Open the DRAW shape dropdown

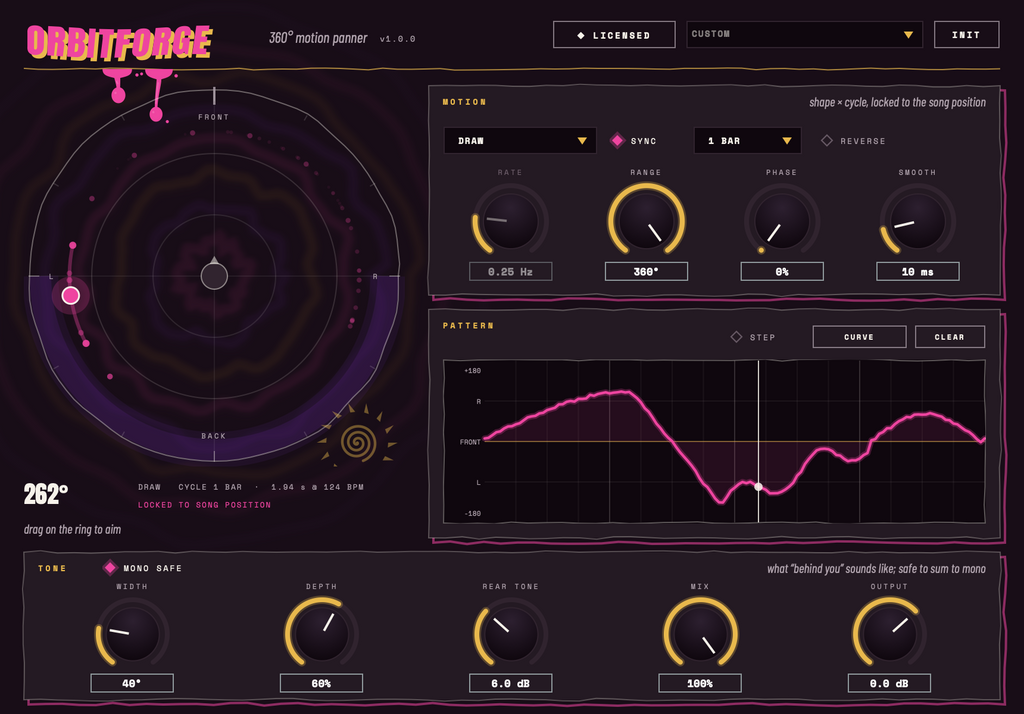coord(520,140)
